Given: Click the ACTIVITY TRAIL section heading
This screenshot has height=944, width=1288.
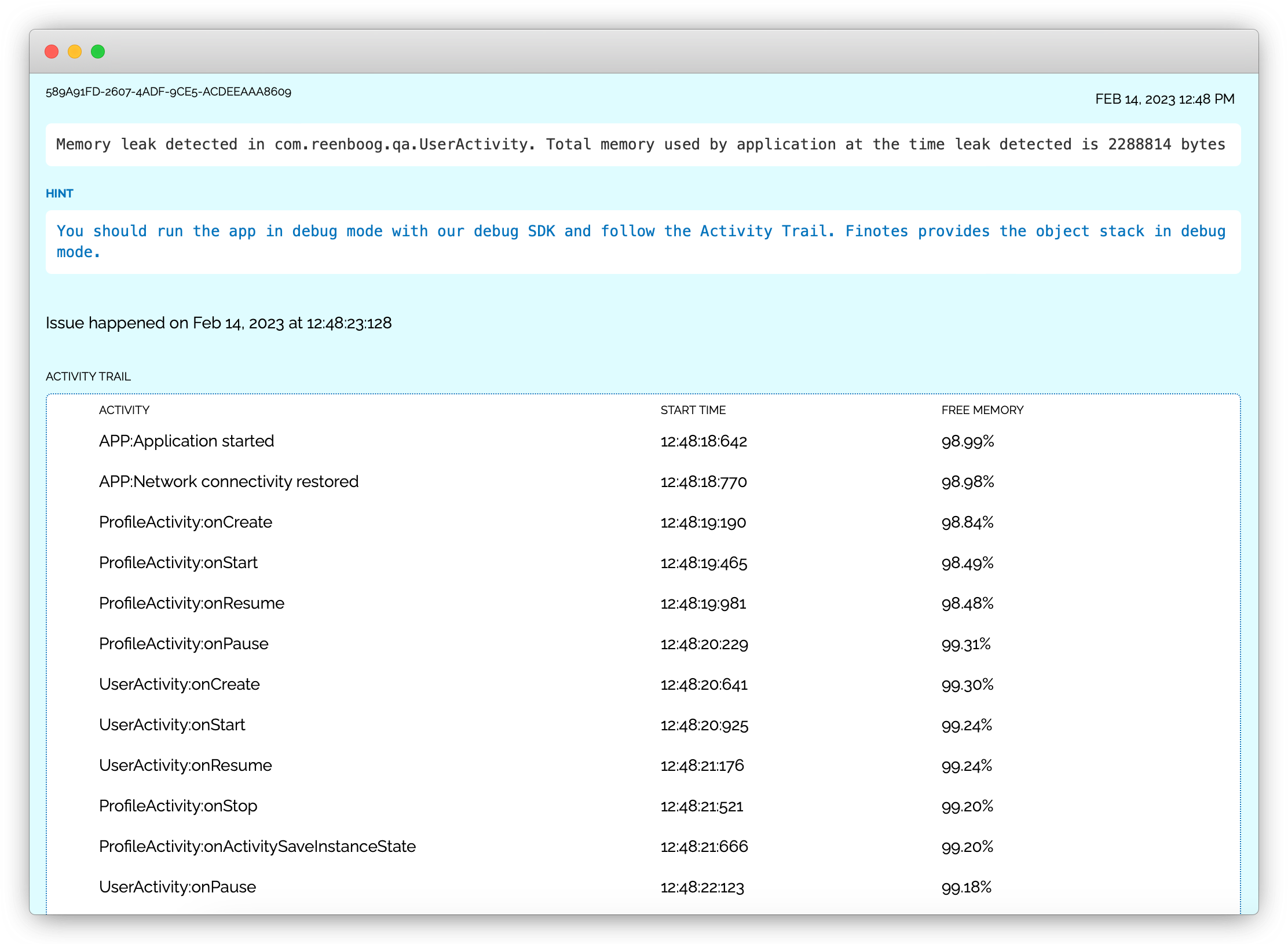Looking at the screenshot, I should (88, 376).
